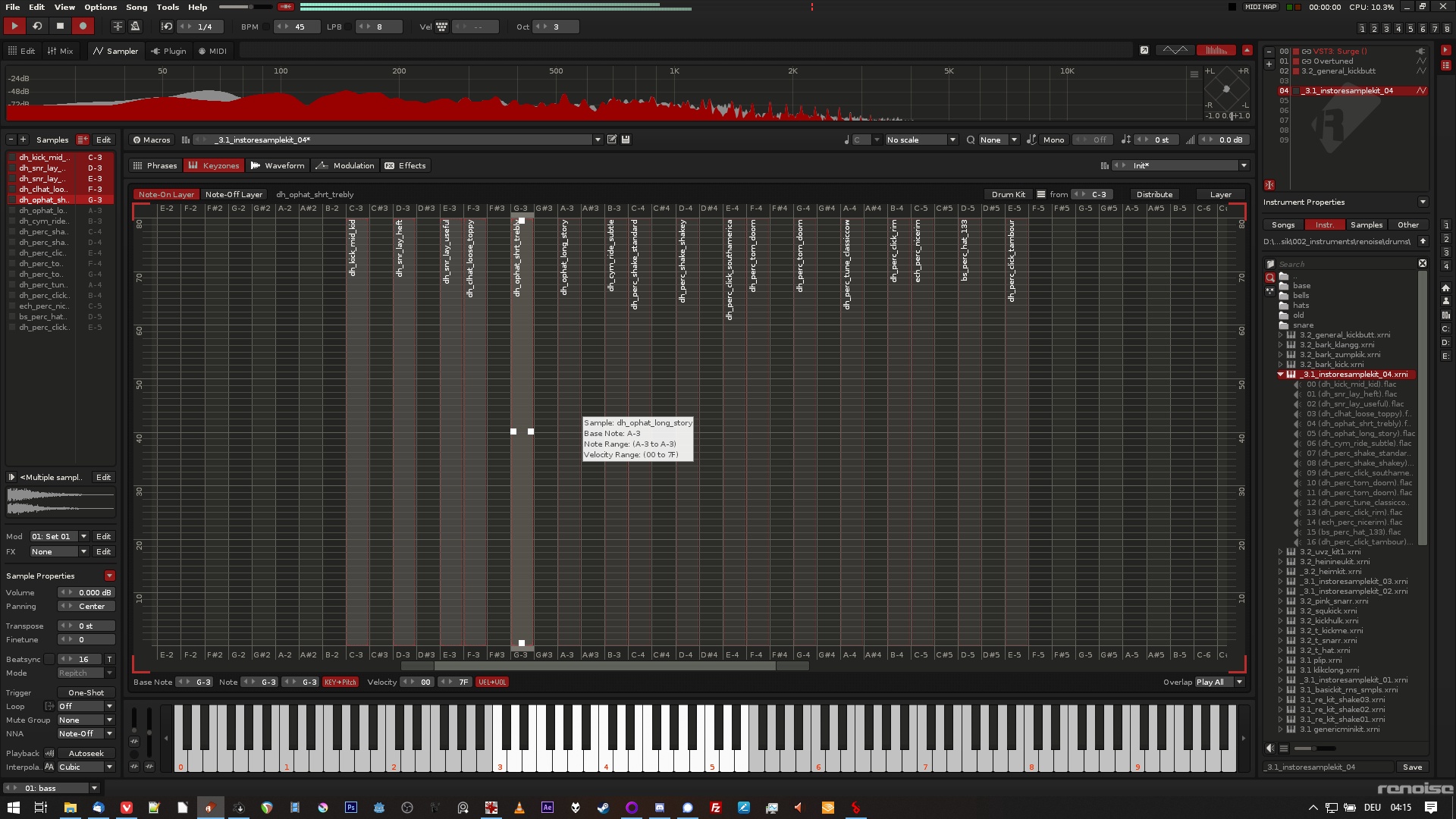Add a new sample with plus button

(x=23, y=140)
